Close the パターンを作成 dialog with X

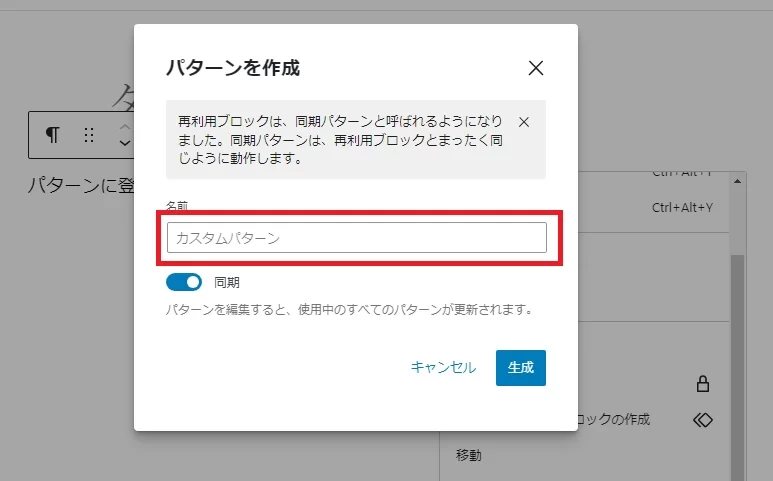pyautogui.click(x=535, y=68)
